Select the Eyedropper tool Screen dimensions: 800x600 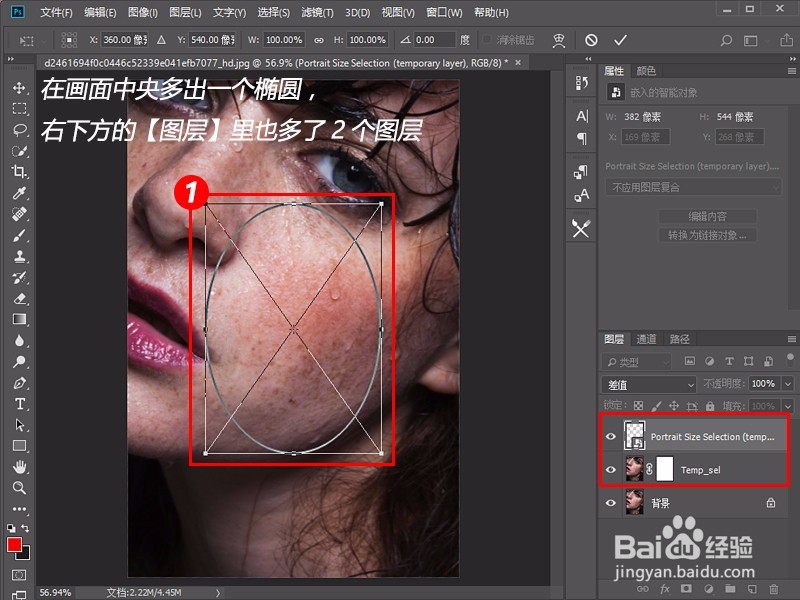tap(19, 193)
